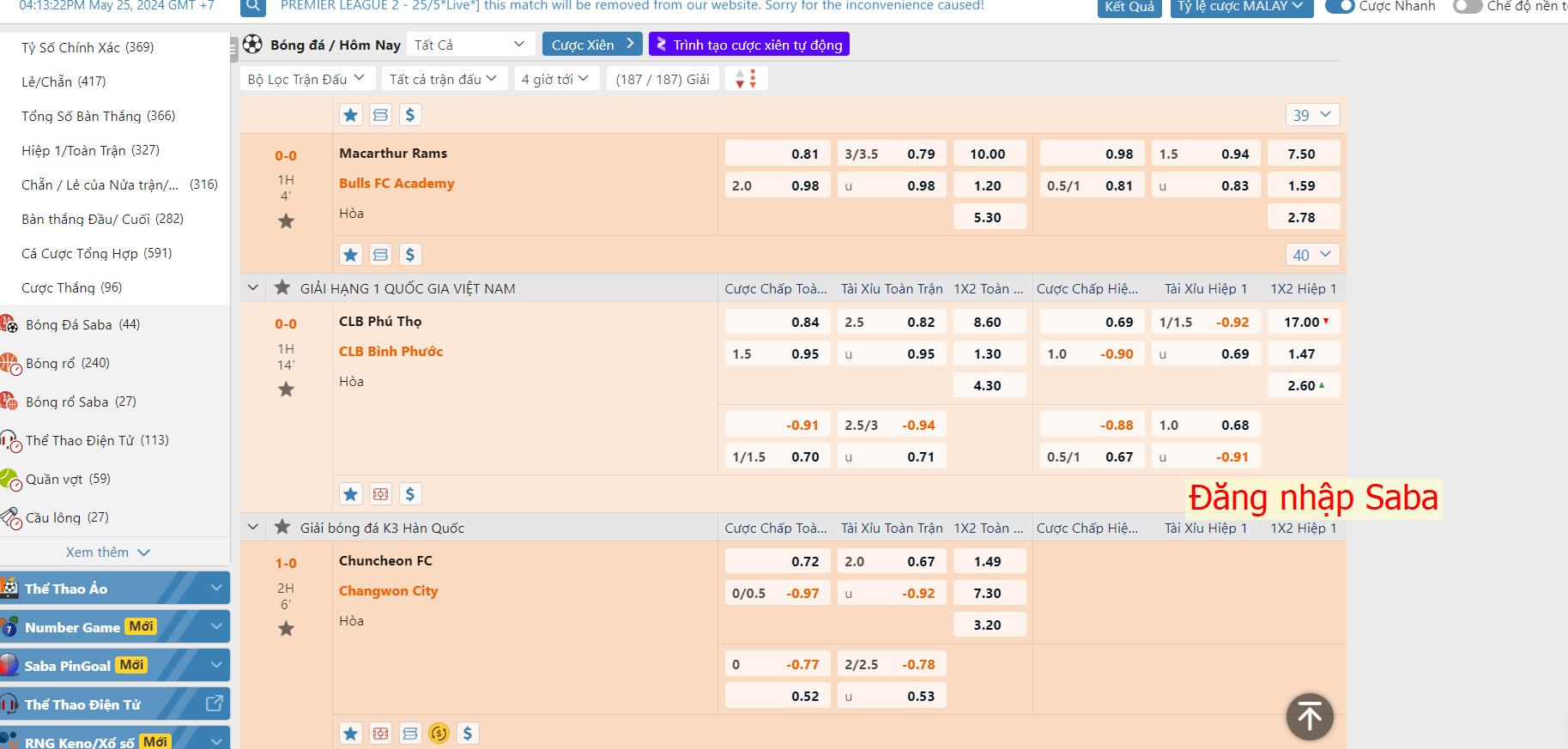Open Thể Thao Điện Tử external link panel
1568x749 pixels.
point(115,704)
